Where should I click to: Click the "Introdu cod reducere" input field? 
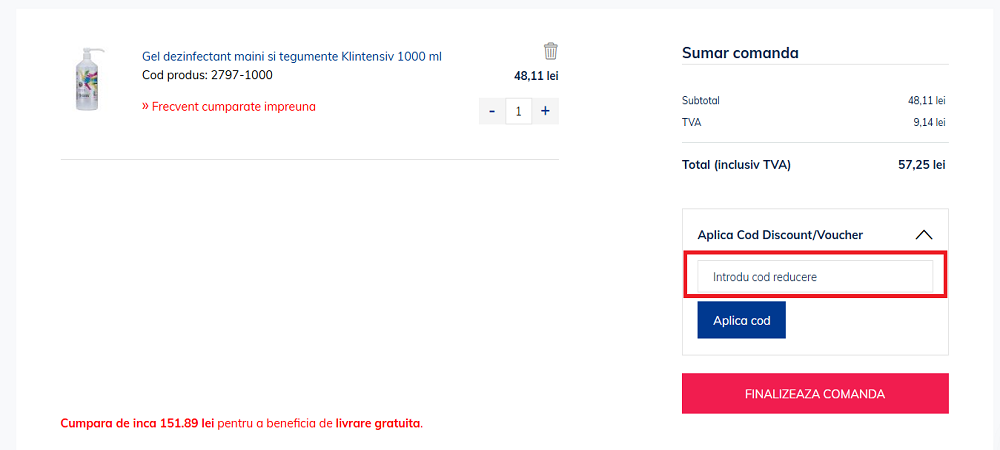coord(815,277)
